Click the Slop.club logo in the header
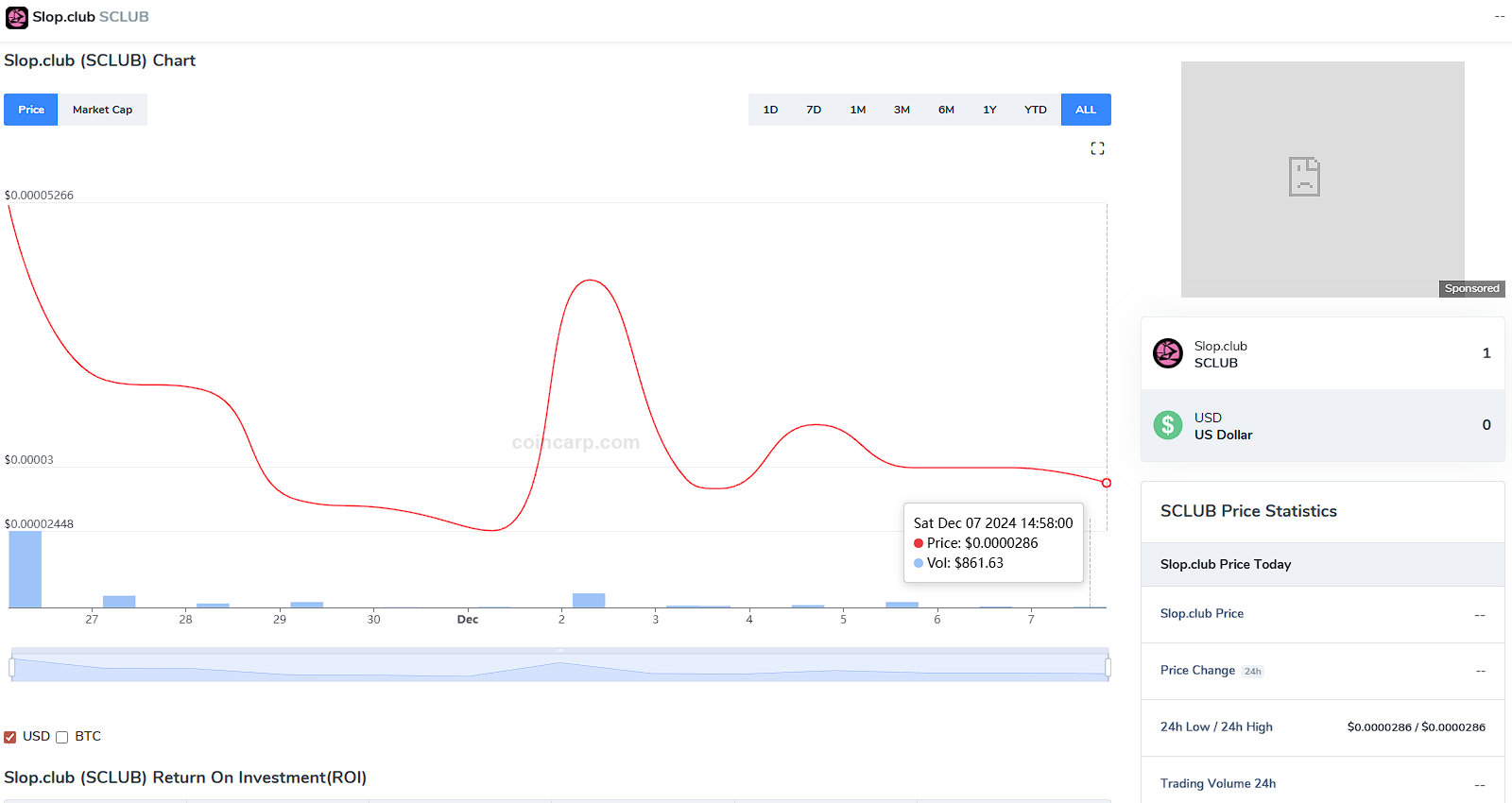Viewport: 1512px width, 803px height. 17,17
